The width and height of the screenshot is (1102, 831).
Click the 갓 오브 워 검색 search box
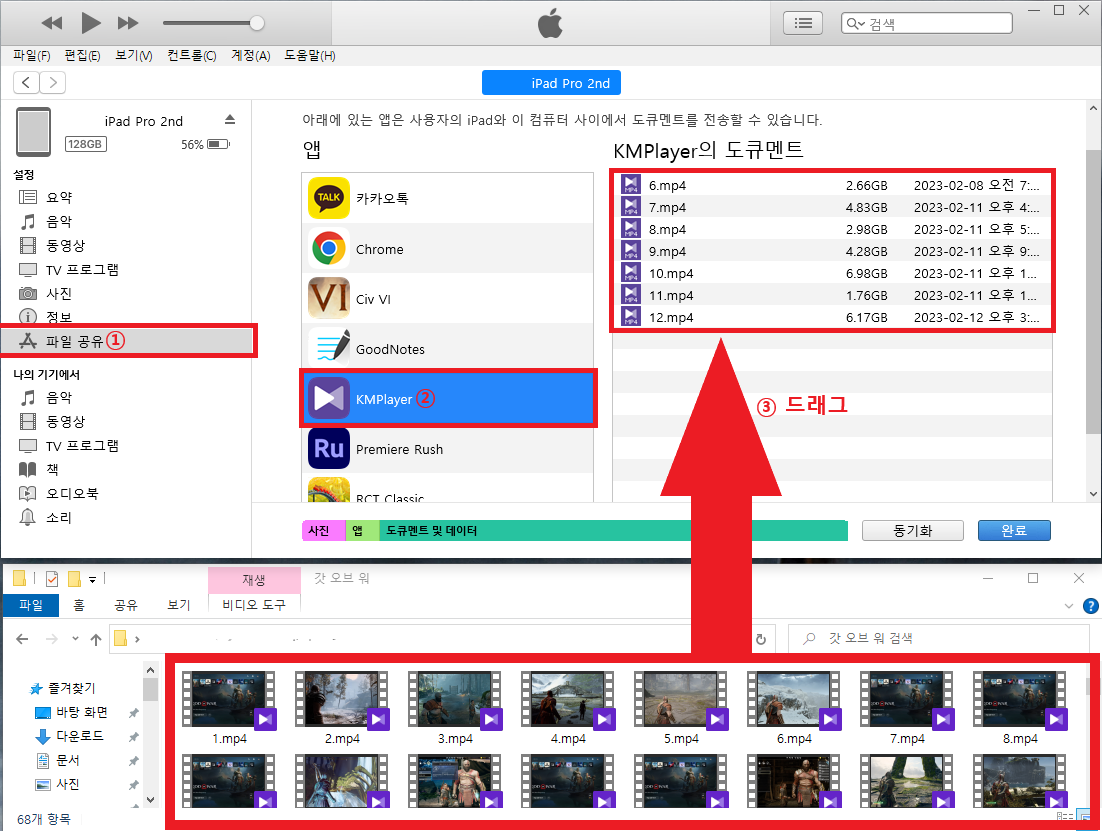pyautogui.click(x=938, y=638)
